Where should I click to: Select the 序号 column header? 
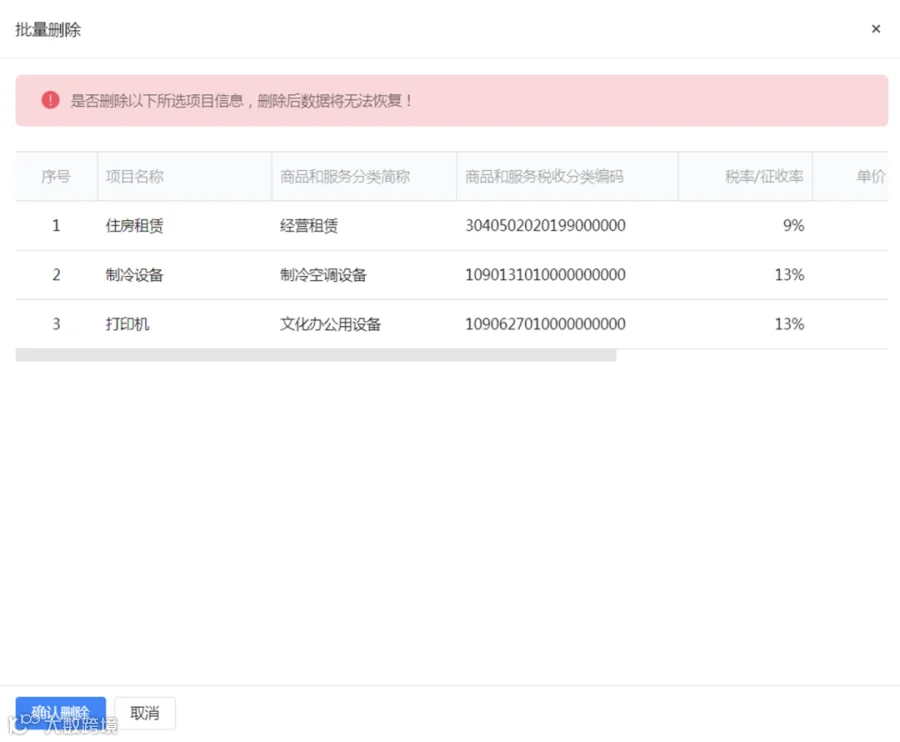(x=56, y=176)
